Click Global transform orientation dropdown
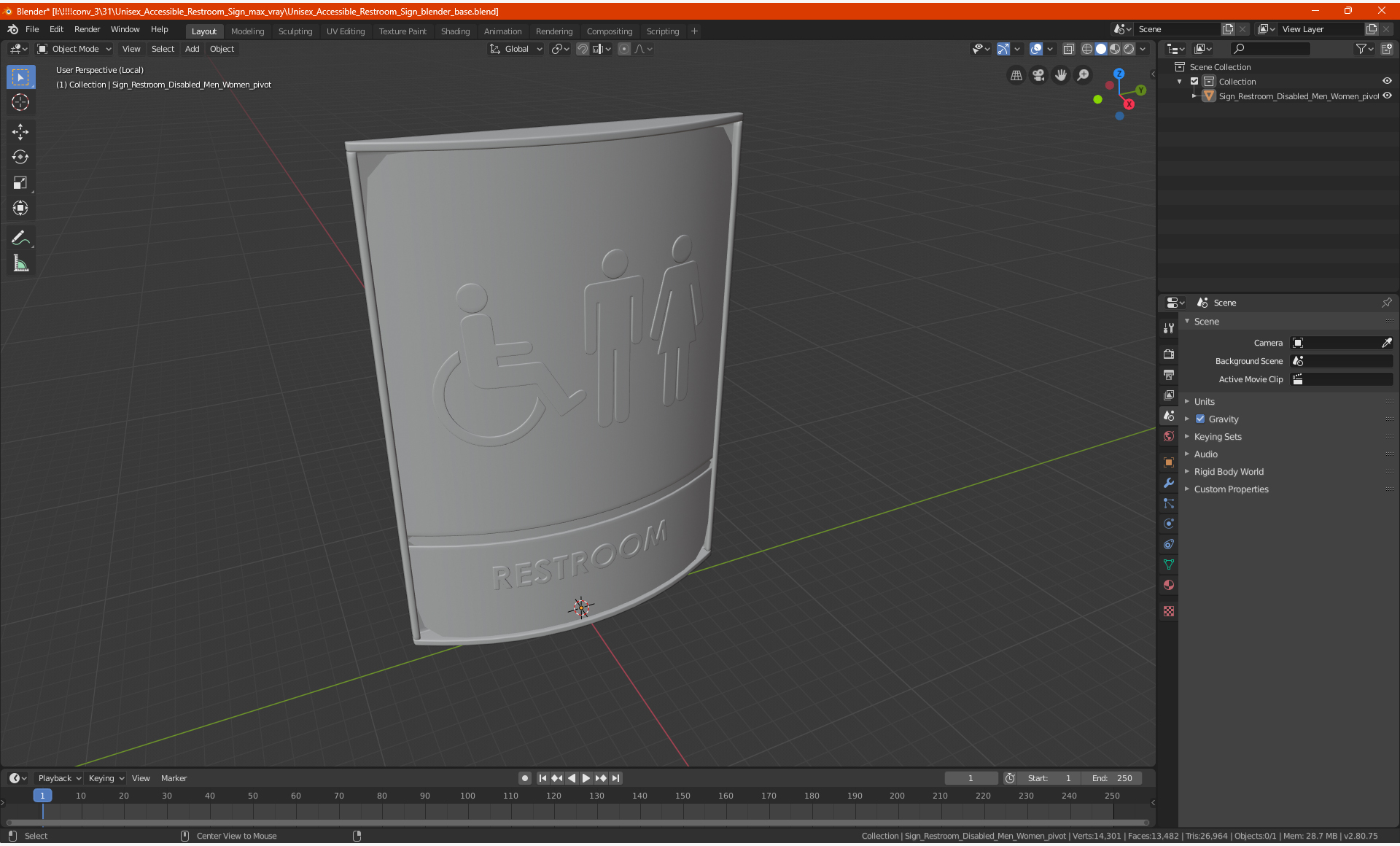 click(x=516, y=48)
